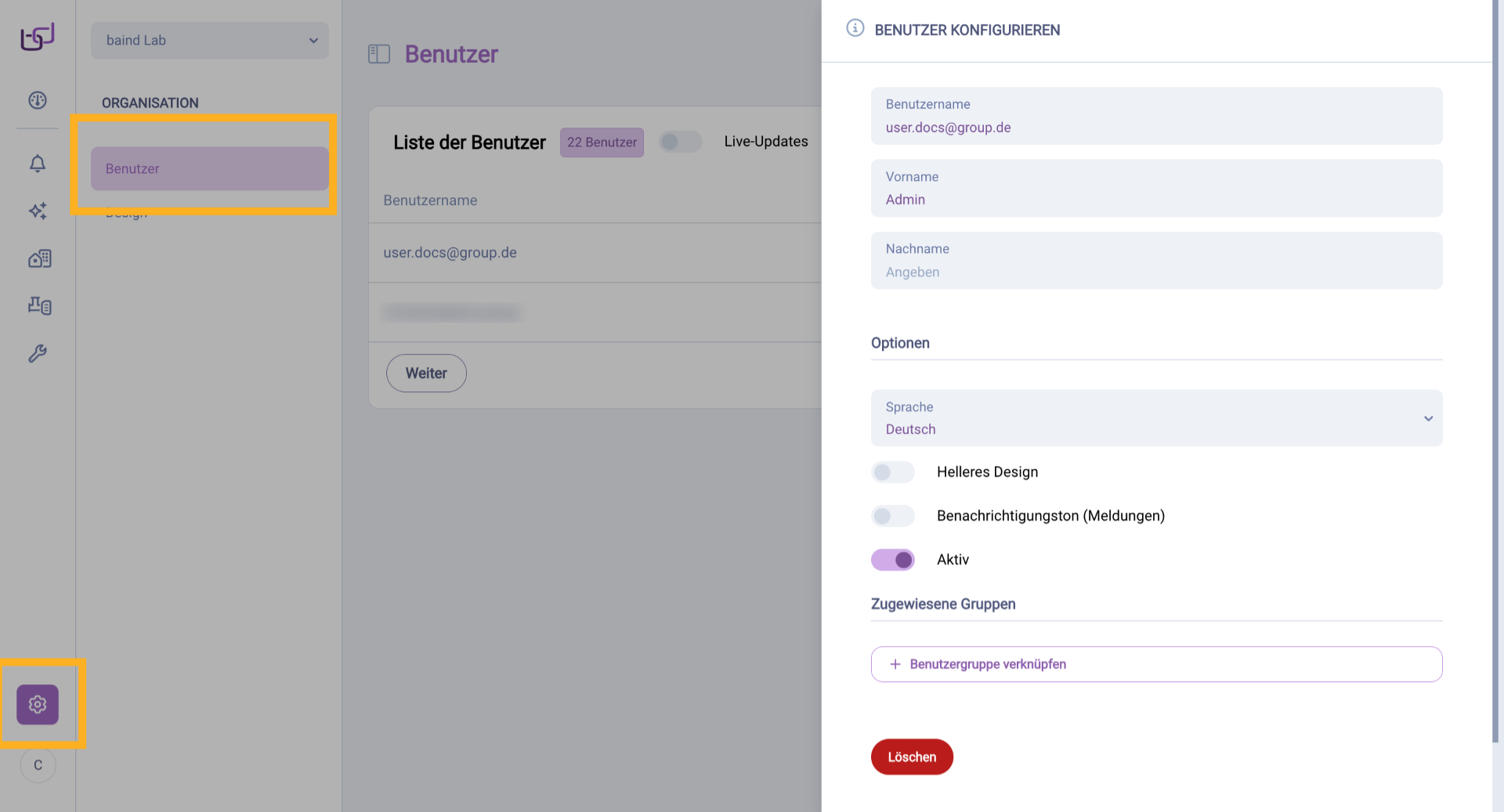Open notifications bell icon

(x=38, y=164)
